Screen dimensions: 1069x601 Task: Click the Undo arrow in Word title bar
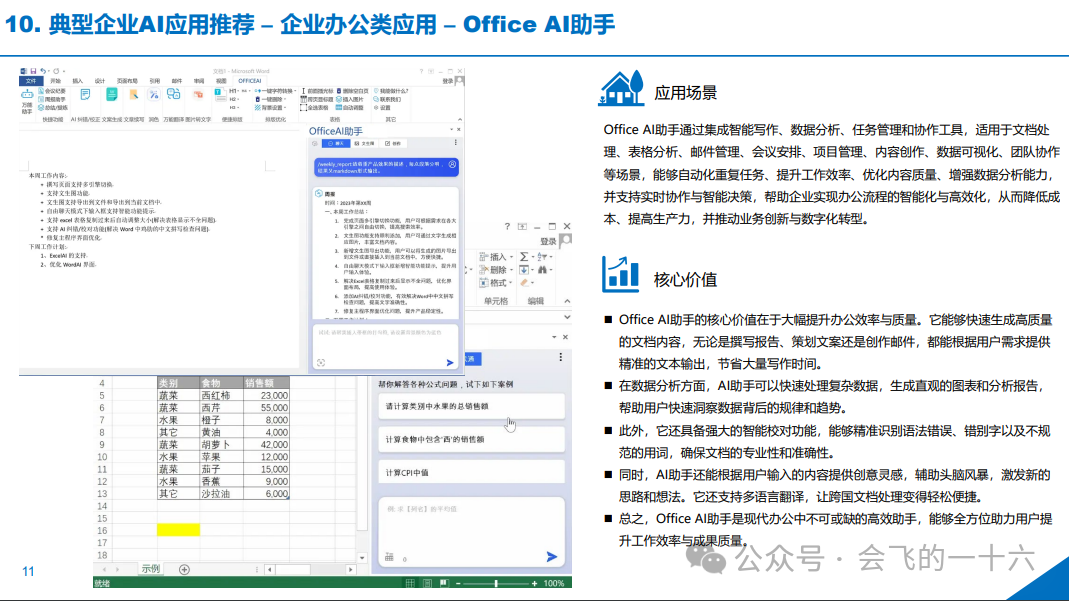(x=43, y=71)
